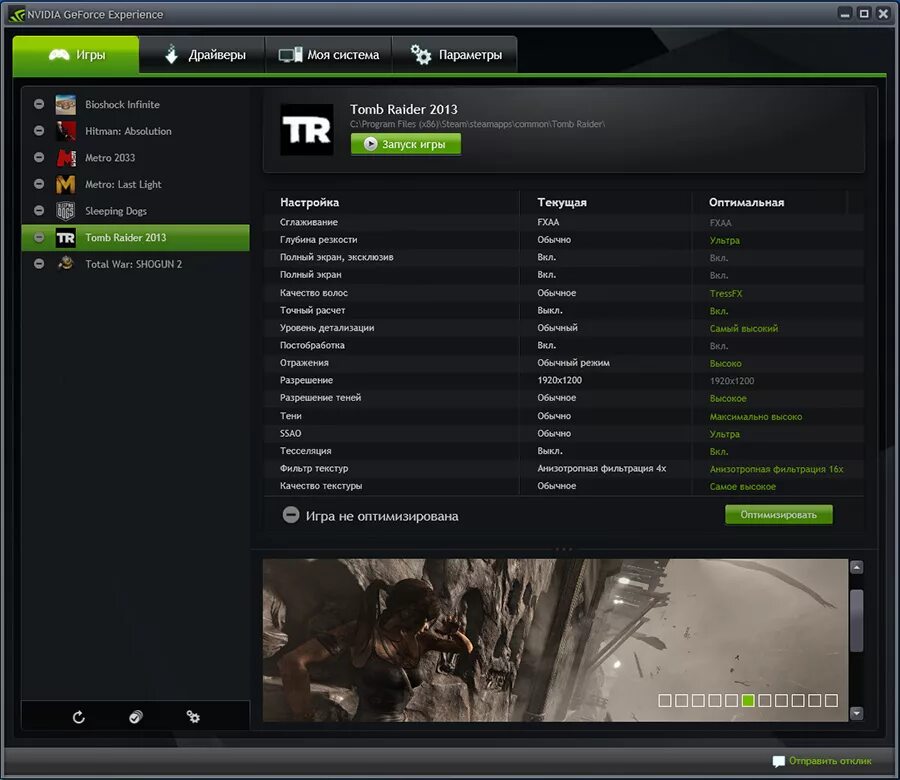
Task: Click status circle next to Metro 2033
Action: 39,157
